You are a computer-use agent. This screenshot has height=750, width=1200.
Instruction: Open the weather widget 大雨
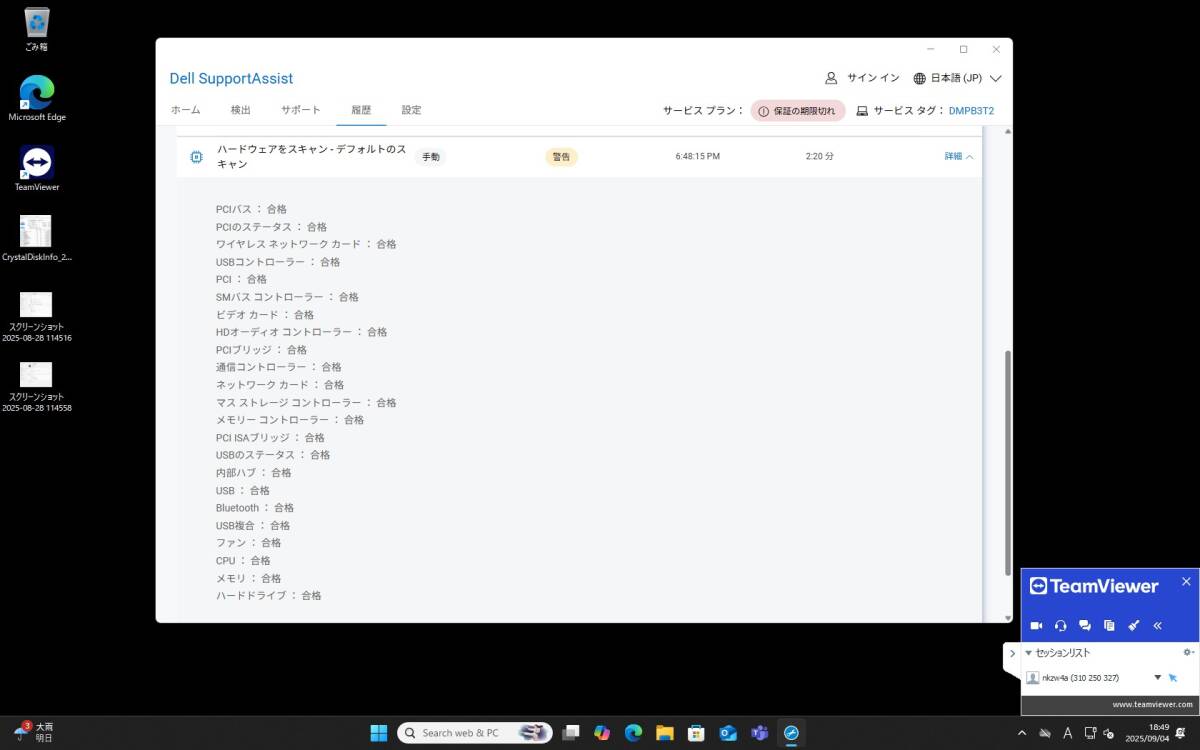(x=32, y=732)
